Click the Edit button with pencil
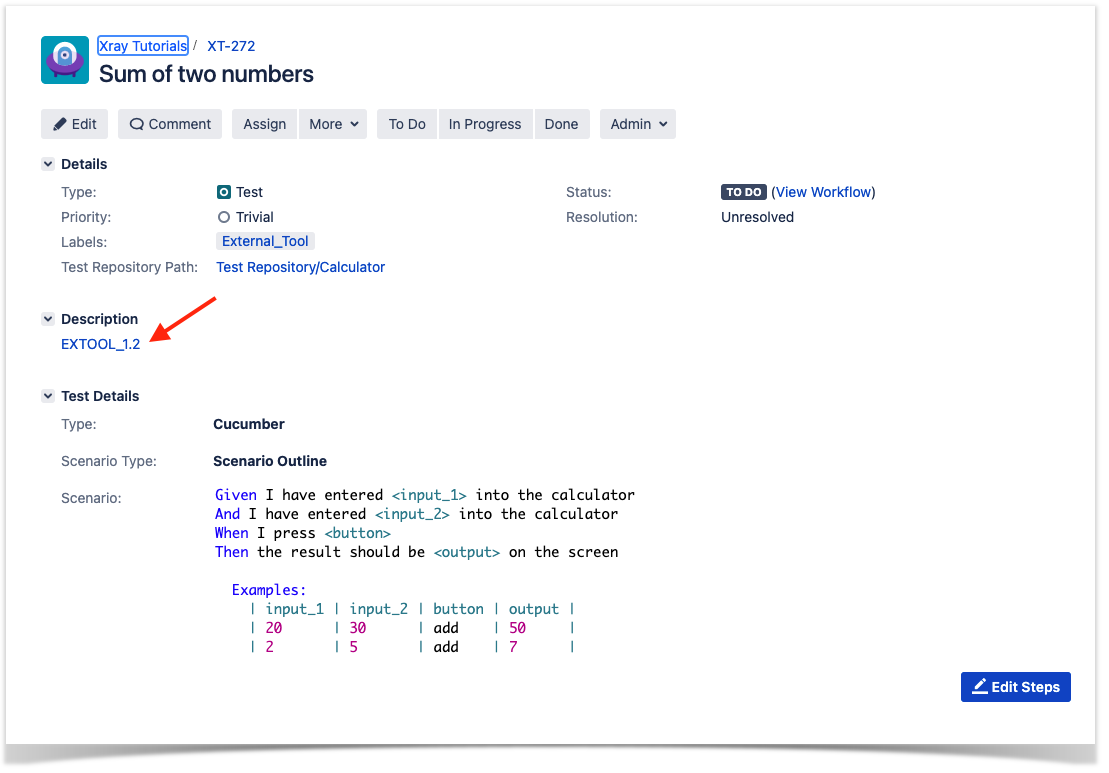 74,124
